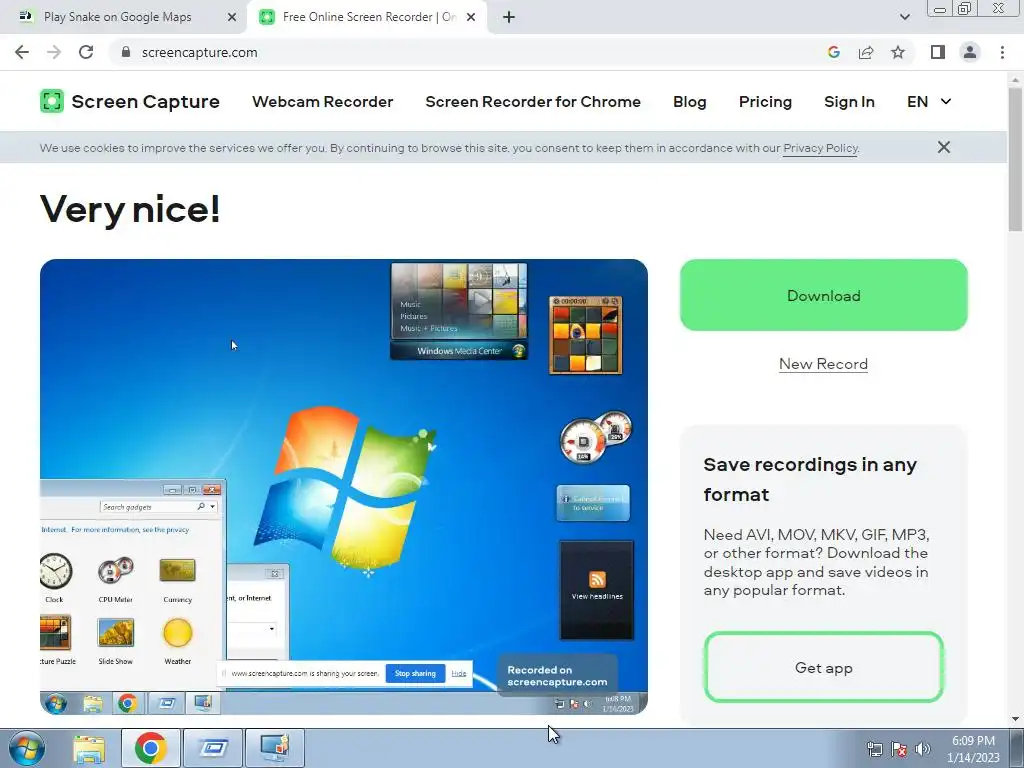Open the desktop gadgets taskbar icon

tap(274, 748)
